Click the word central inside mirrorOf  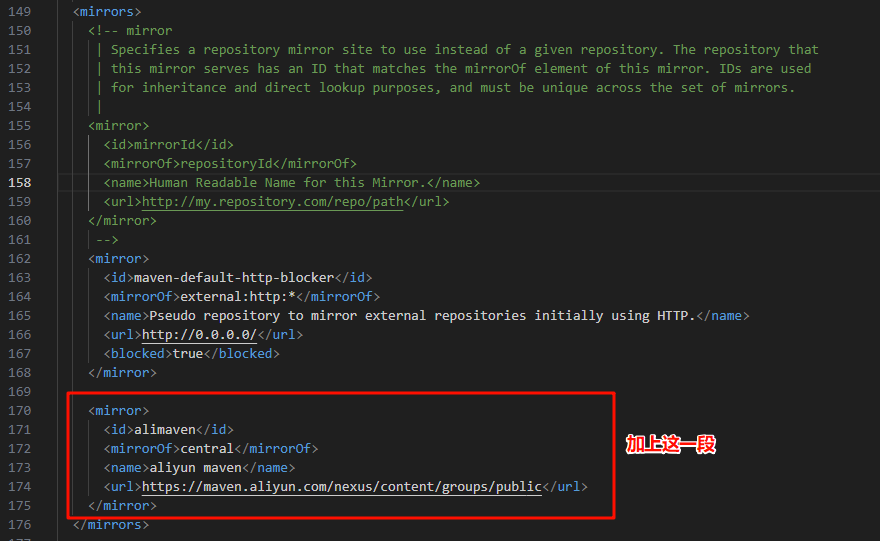[206, 449]
